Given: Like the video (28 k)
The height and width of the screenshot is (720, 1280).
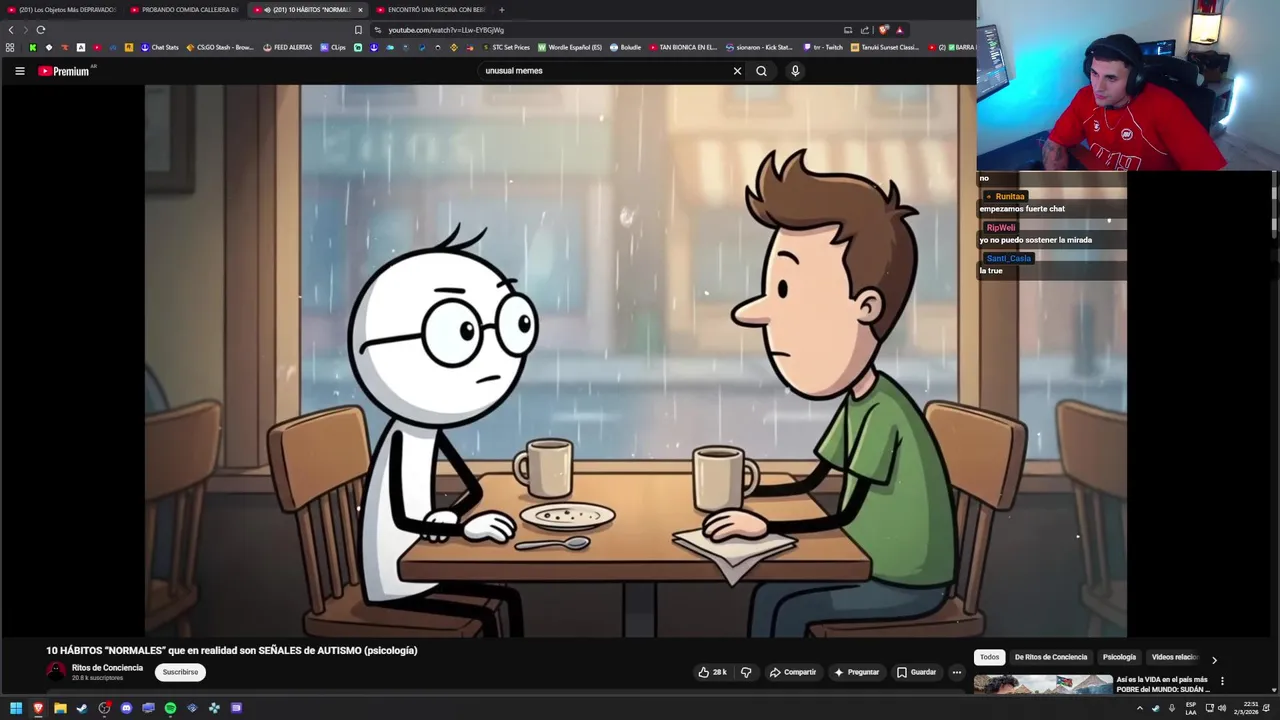Looking at the screenshot, I should pos(712,672).
